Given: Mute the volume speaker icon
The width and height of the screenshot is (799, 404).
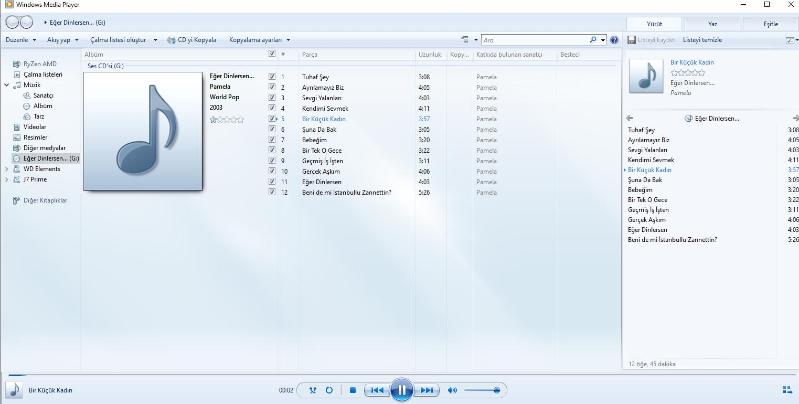Looking at the screenshot, I should click(x=452, y=390).
